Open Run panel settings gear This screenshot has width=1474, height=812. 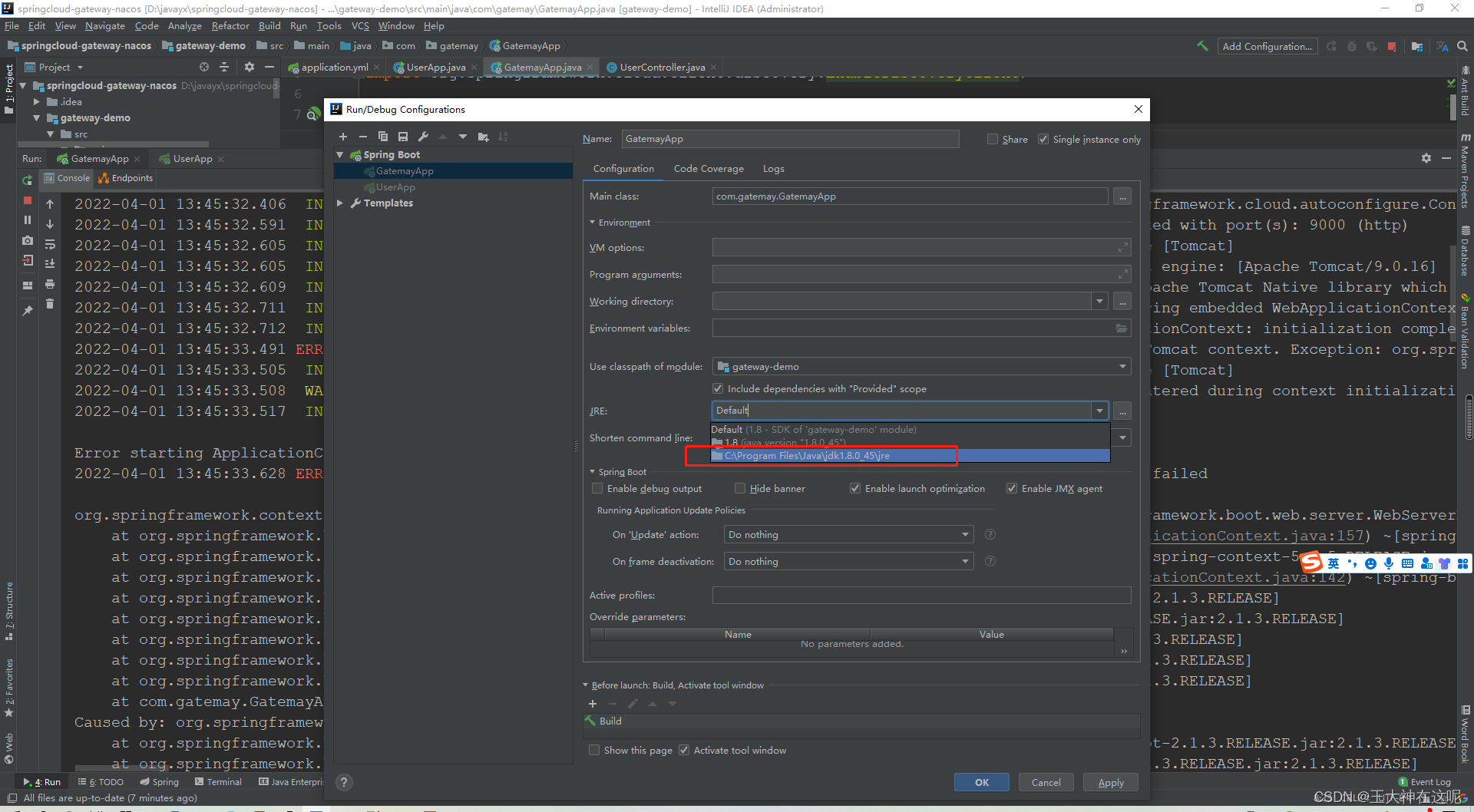1426,158
